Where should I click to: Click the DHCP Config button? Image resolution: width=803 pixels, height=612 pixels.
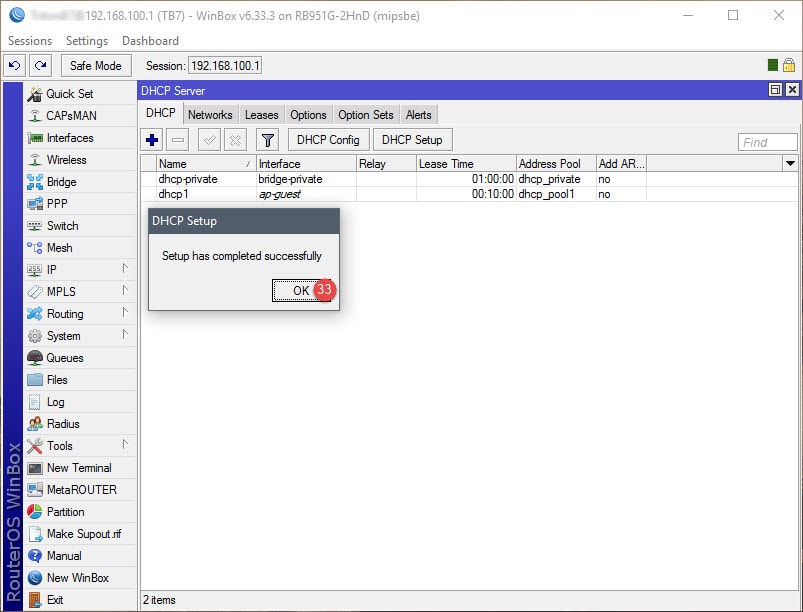(x=328, y=140)
